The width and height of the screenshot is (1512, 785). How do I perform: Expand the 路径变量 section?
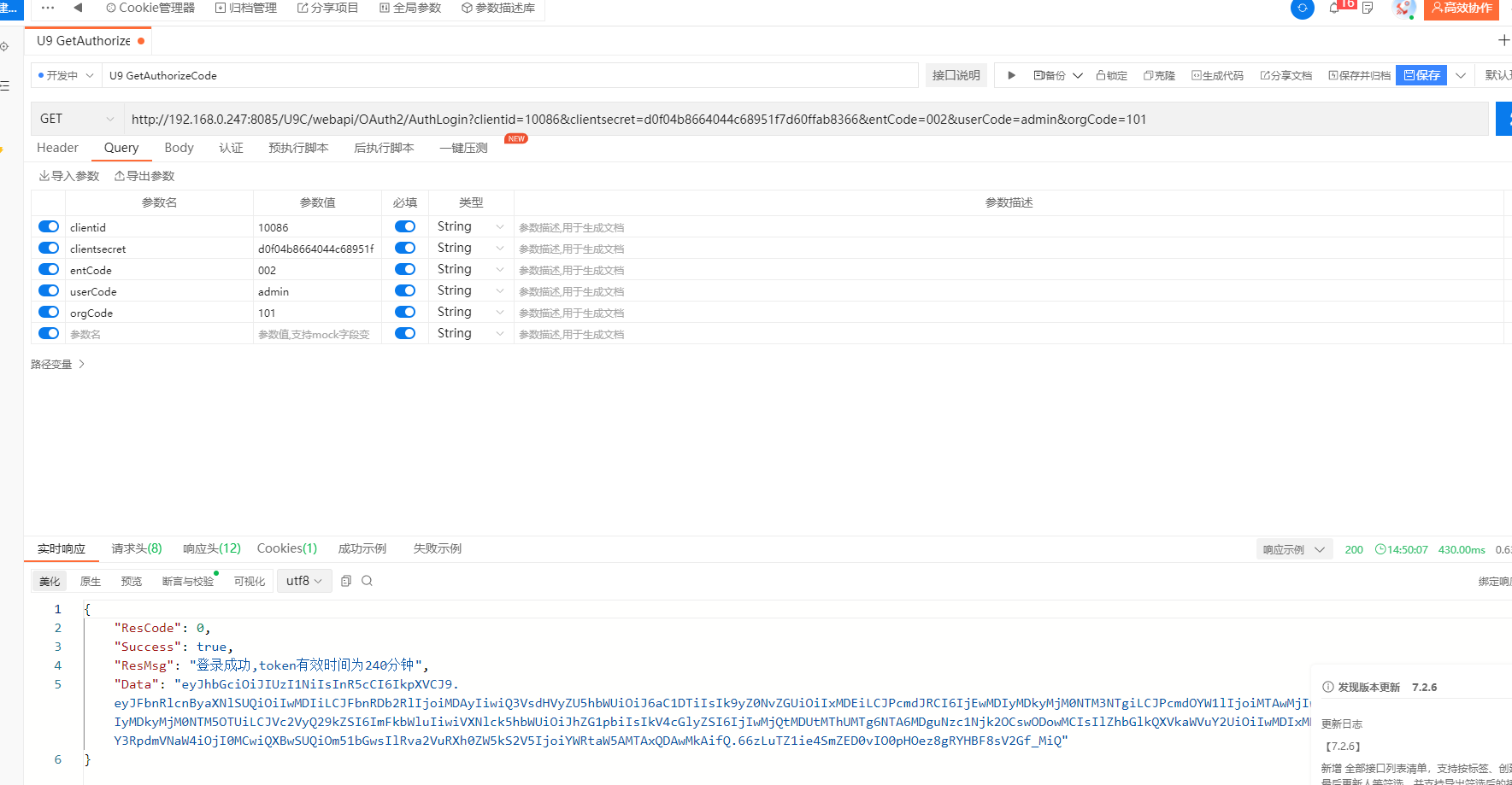[x=57, y=364]
